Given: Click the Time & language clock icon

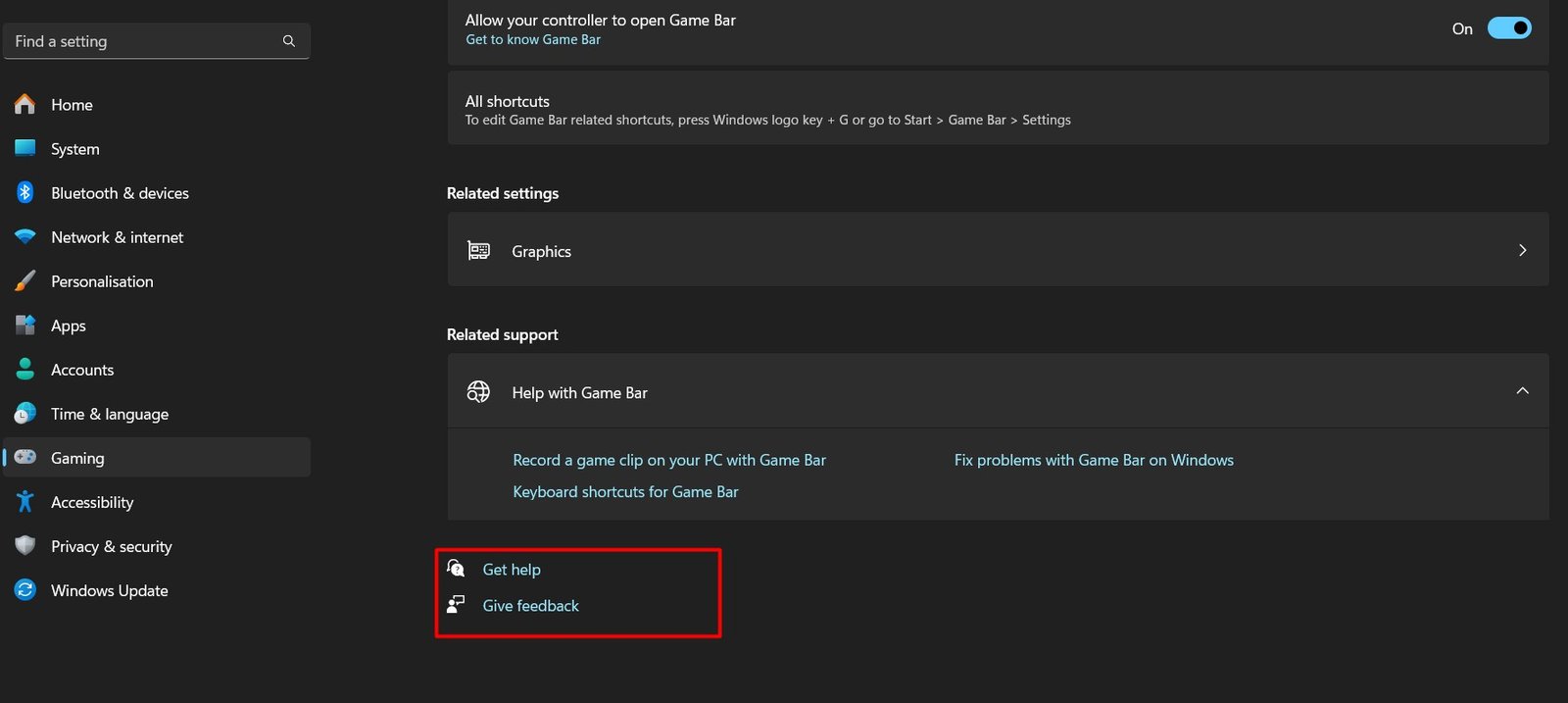Looking at the screenshot, I should click(x=25, y=413).
